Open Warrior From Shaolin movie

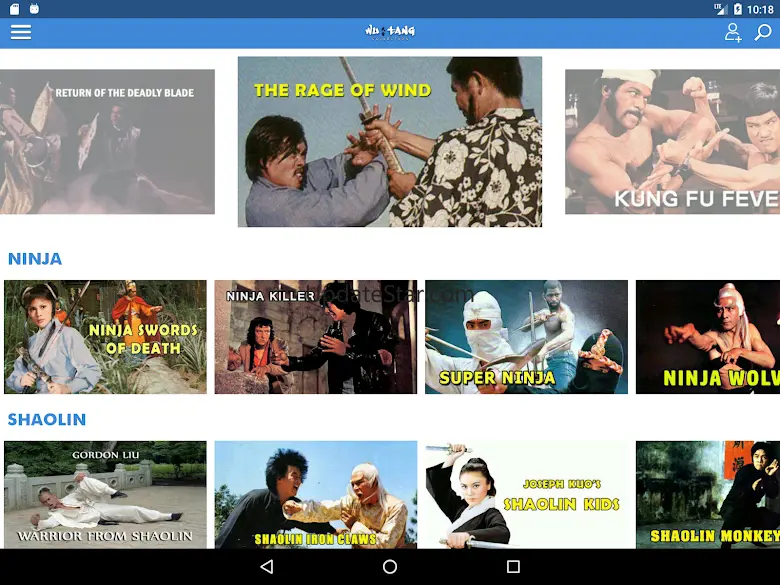click(x=105, y=495)
